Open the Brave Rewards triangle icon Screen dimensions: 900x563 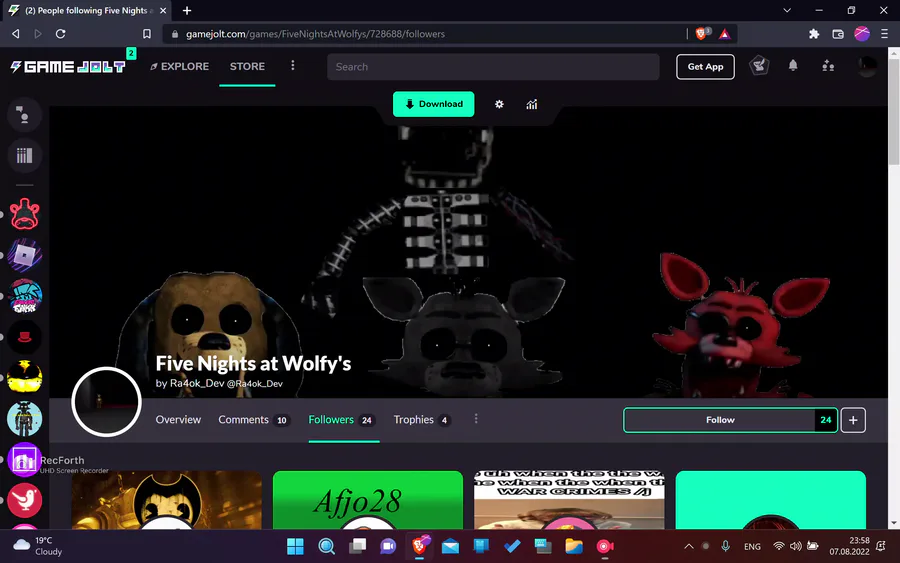pos(725,34)
